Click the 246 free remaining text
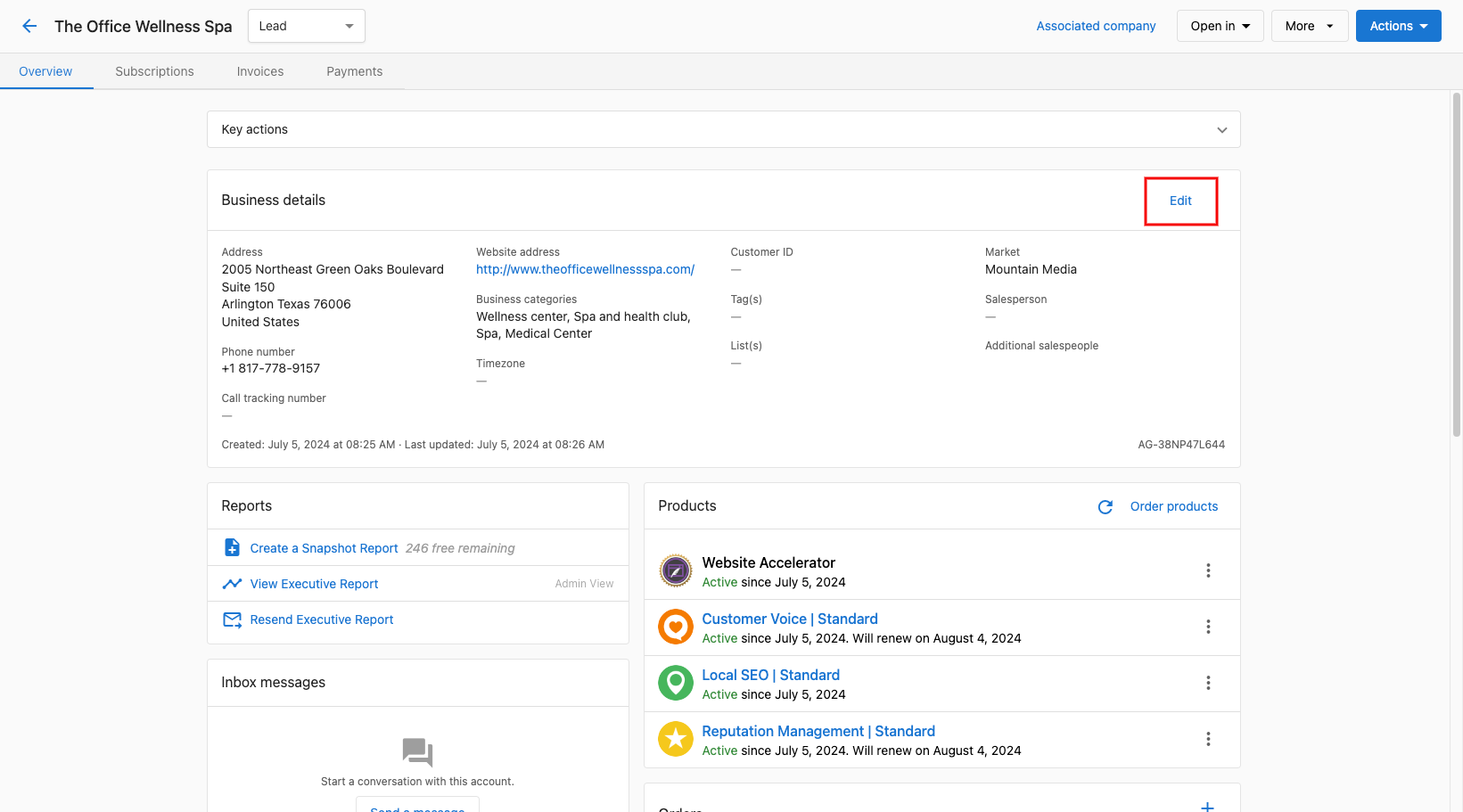1463x812 pixels. click(460, 548)
